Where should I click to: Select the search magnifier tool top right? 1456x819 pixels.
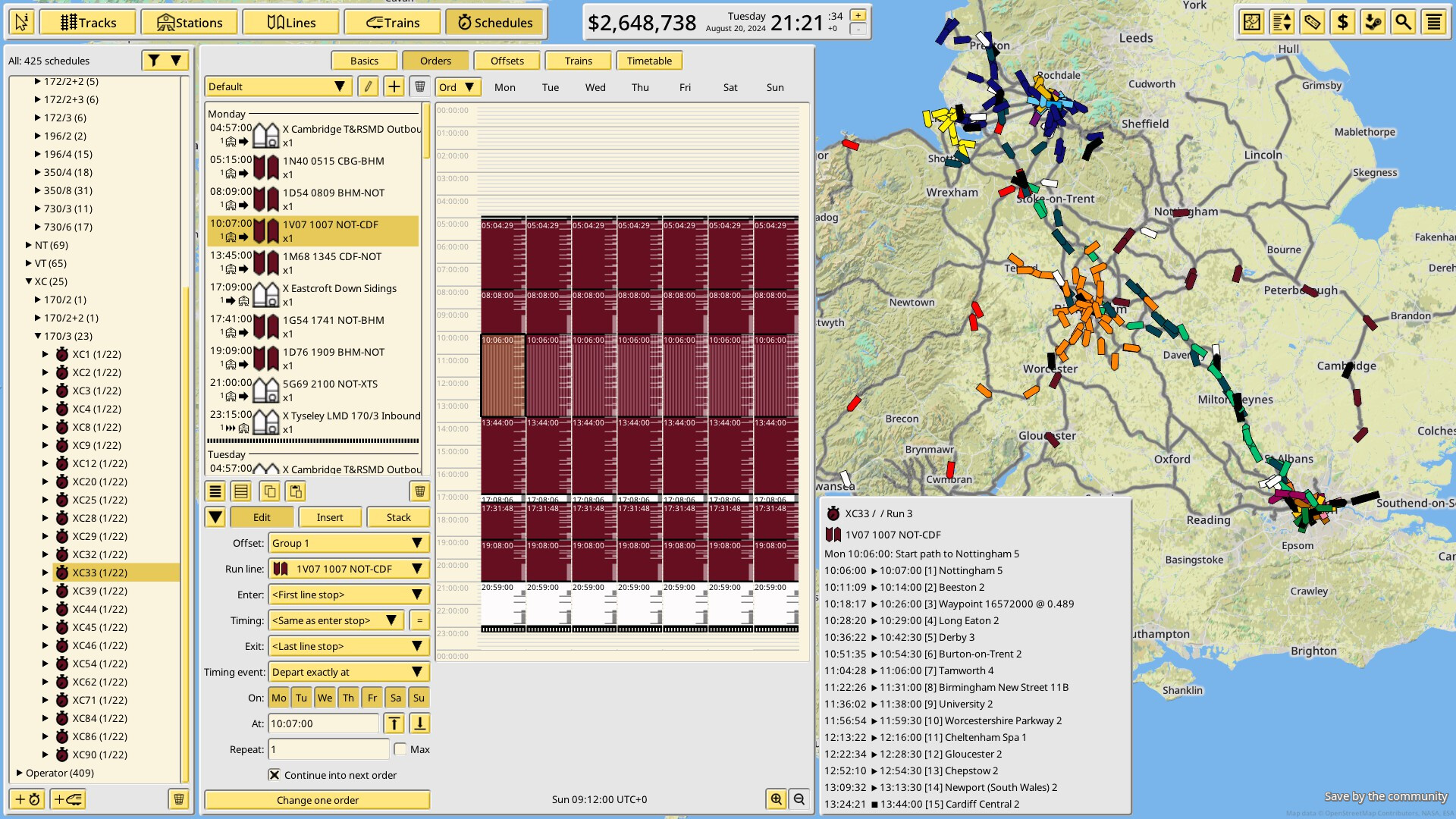pos(1402,22)
